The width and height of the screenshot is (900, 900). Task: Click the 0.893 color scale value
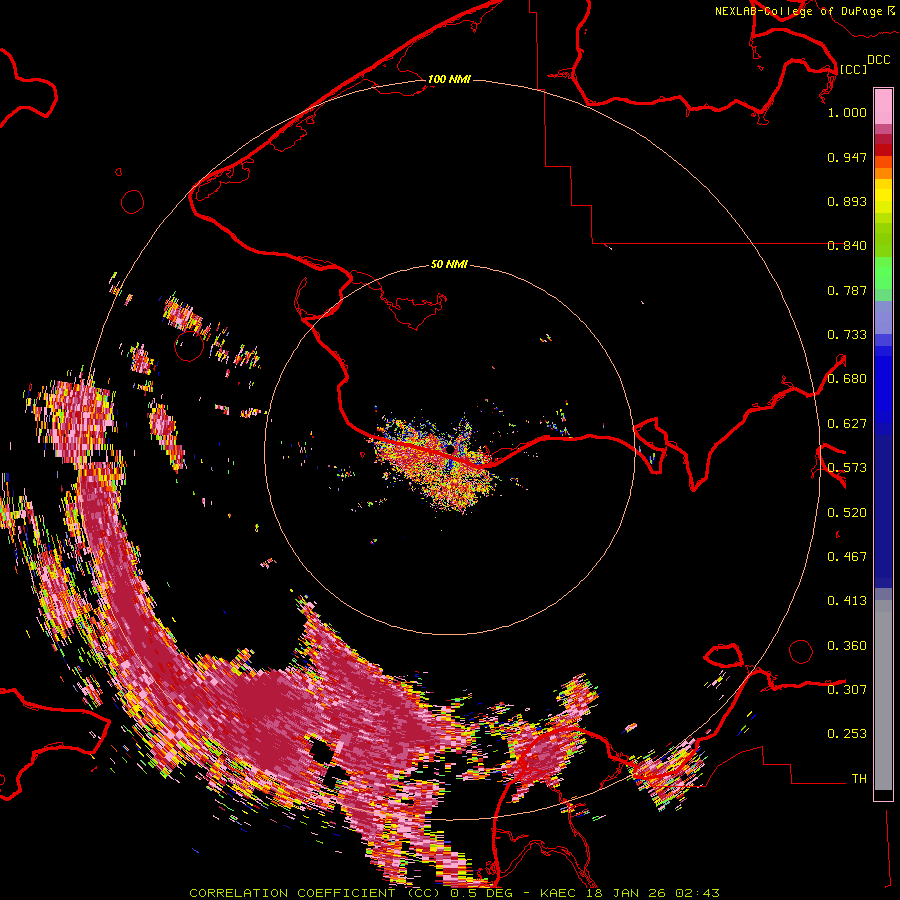[x=847, y=201]
